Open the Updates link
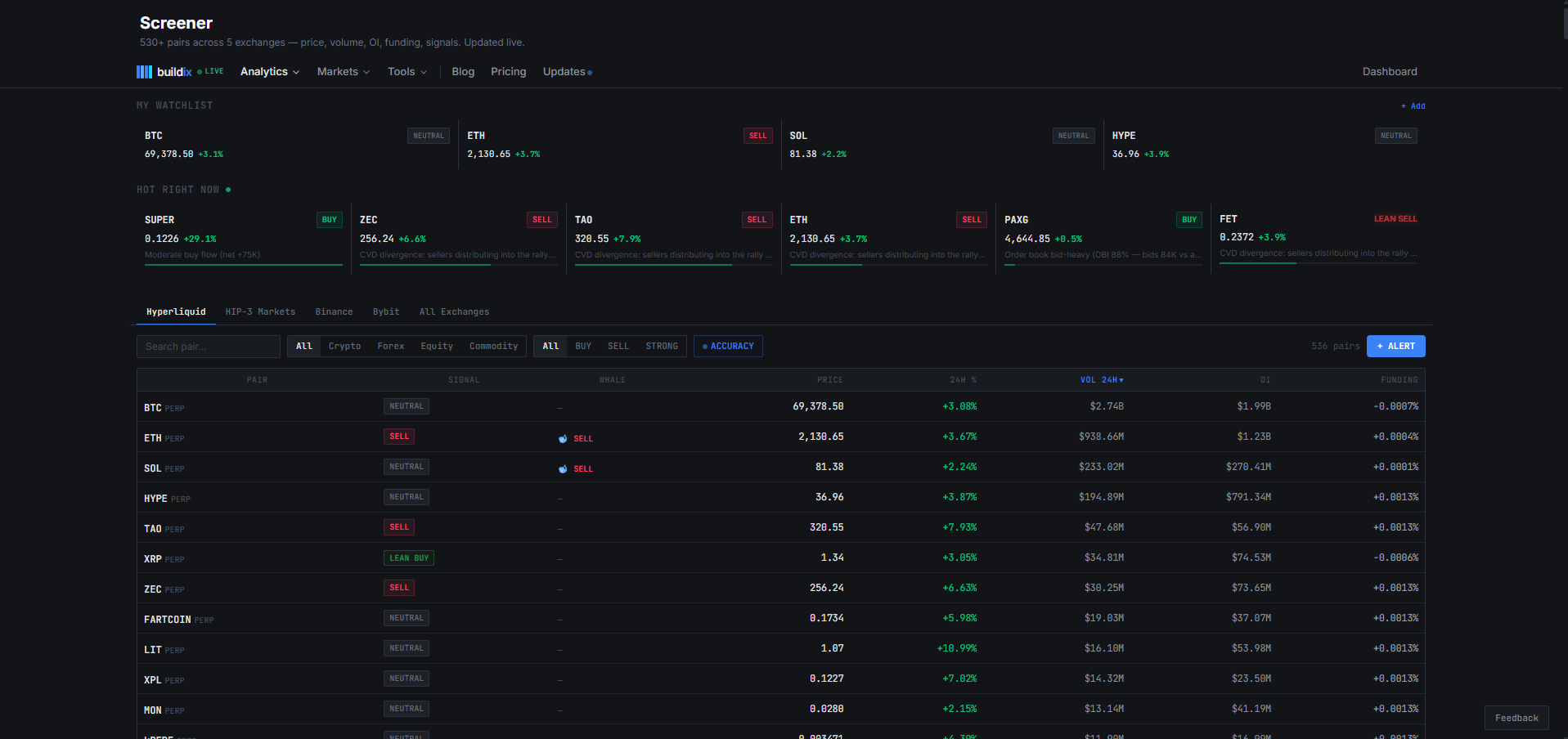 [564, 72]
